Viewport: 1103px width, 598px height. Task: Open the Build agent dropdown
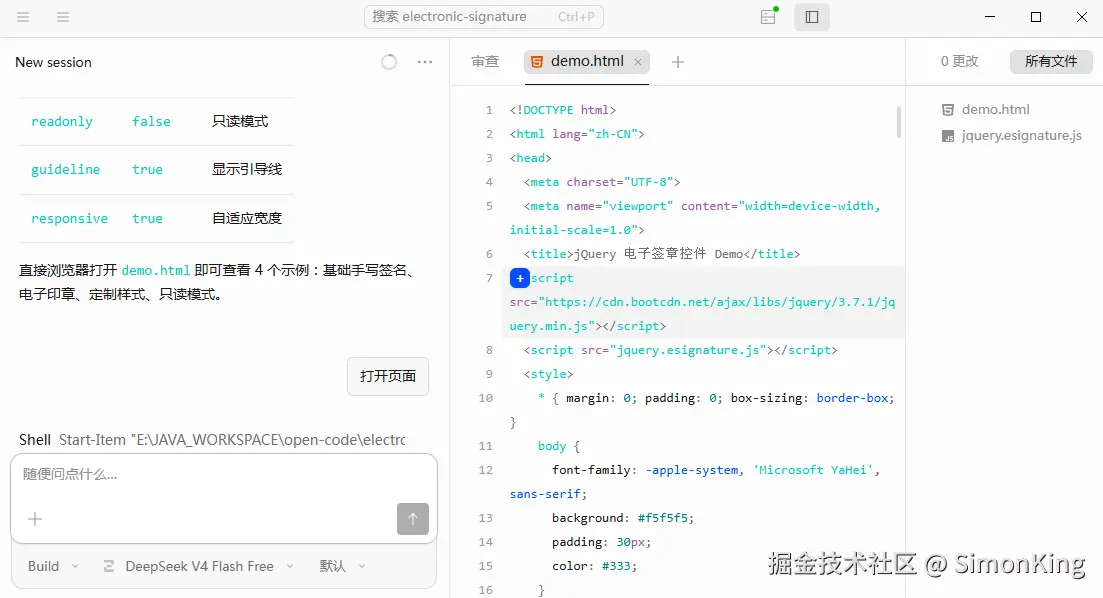(x=53, y=566)
